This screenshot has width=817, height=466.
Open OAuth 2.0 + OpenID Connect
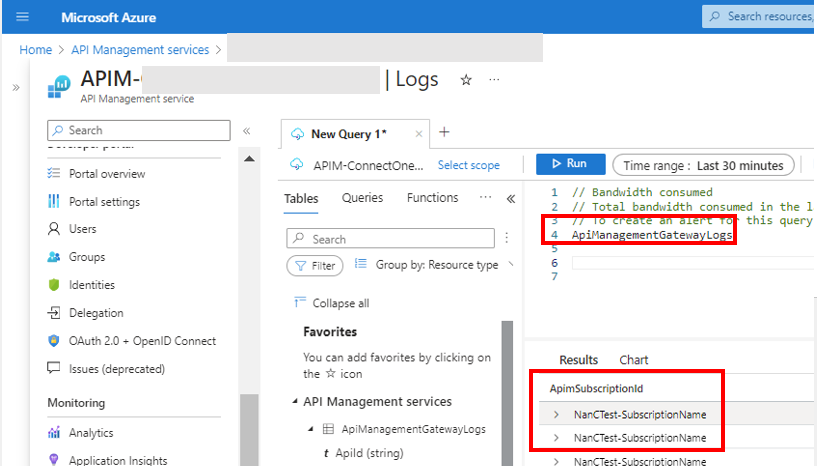coord(142,341)
